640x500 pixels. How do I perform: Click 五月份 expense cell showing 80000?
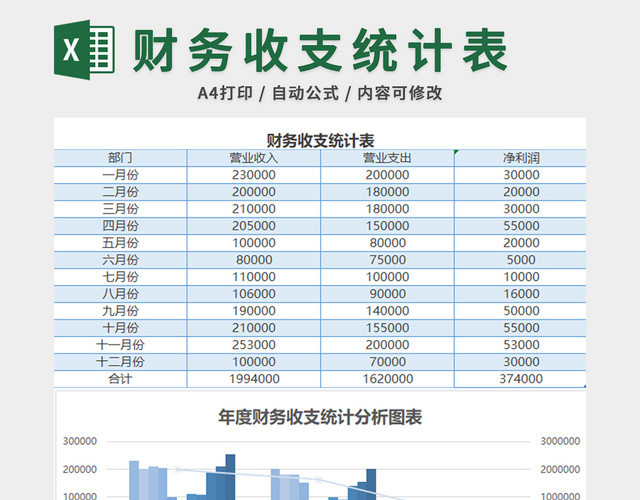pos(387,243)
